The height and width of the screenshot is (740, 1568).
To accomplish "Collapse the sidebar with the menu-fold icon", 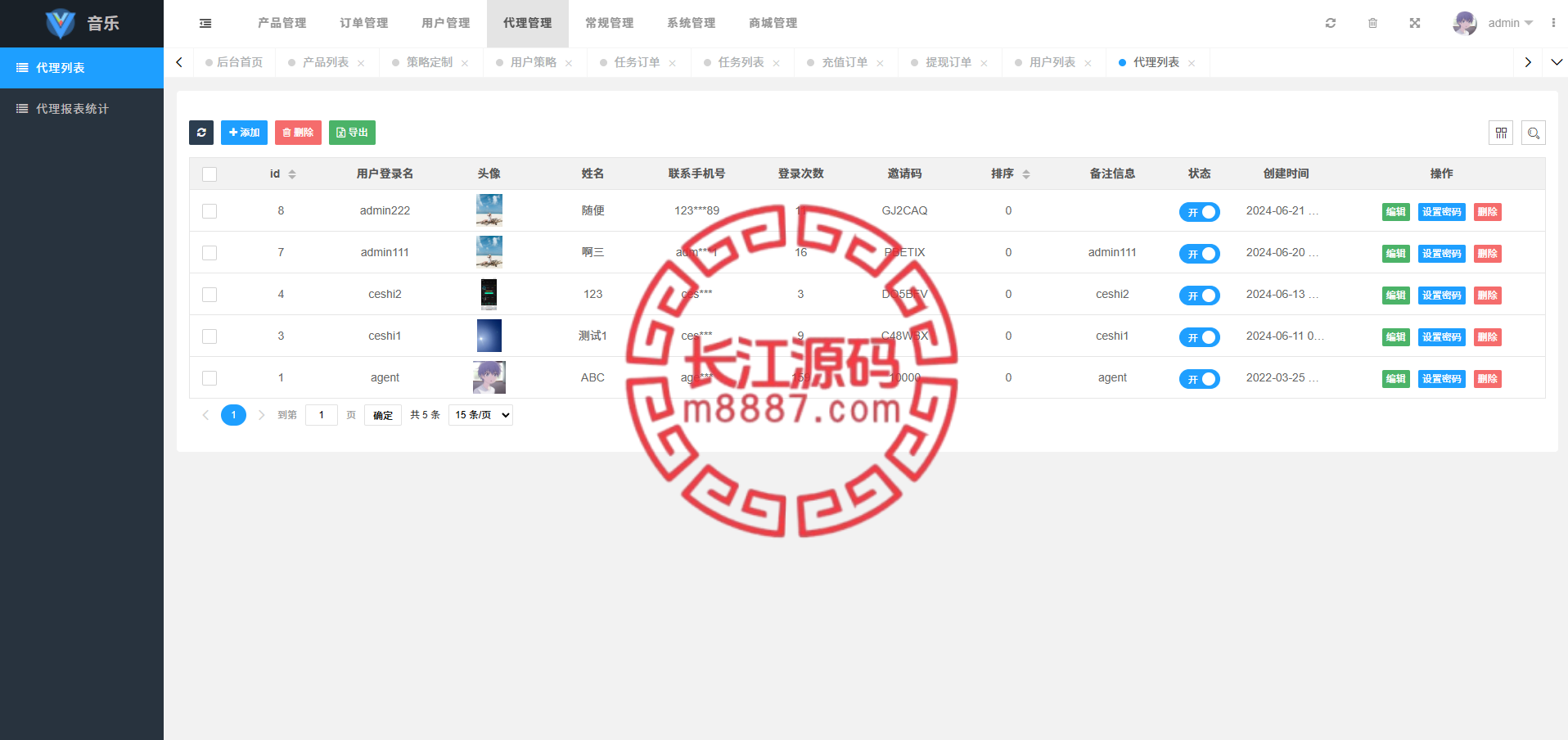I will tap(205, 23).
